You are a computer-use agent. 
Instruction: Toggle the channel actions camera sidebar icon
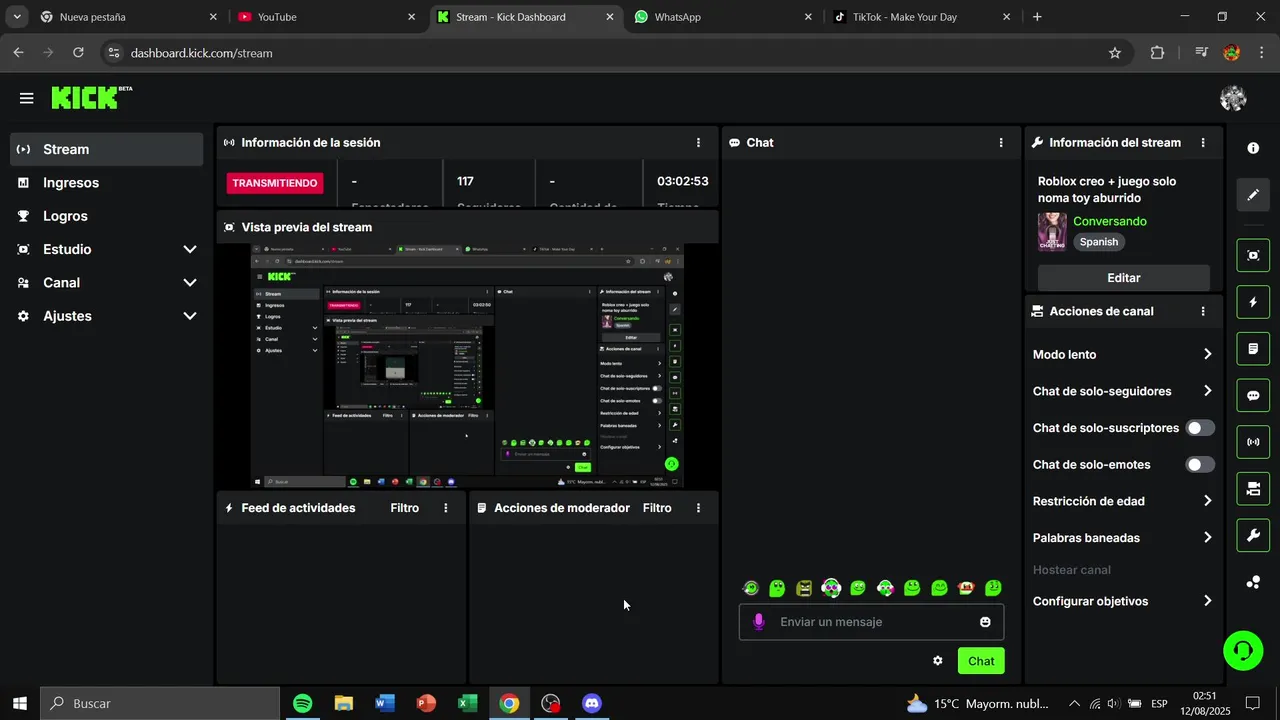click(1253, 489)
